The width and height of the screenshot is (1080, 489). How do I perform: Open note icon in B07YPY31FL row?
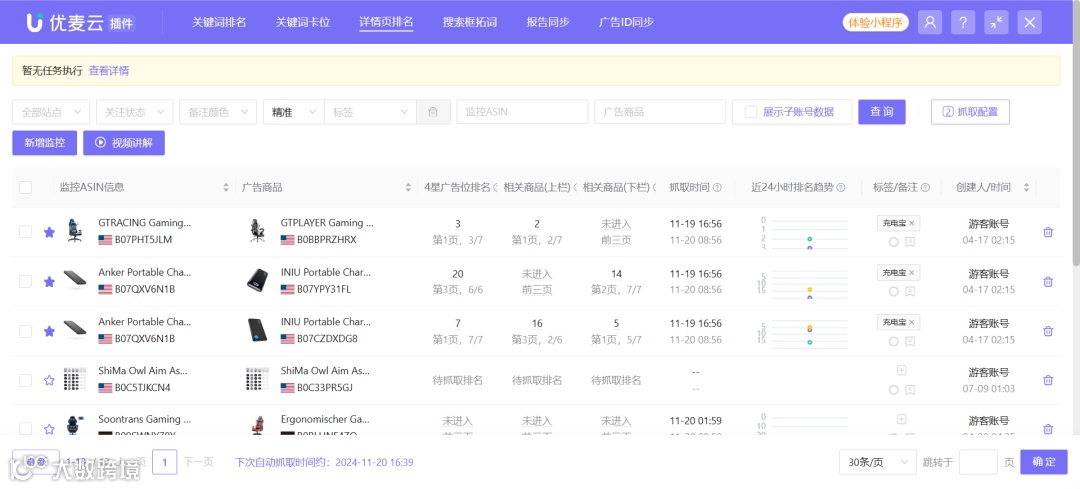(x=910, y=291)
